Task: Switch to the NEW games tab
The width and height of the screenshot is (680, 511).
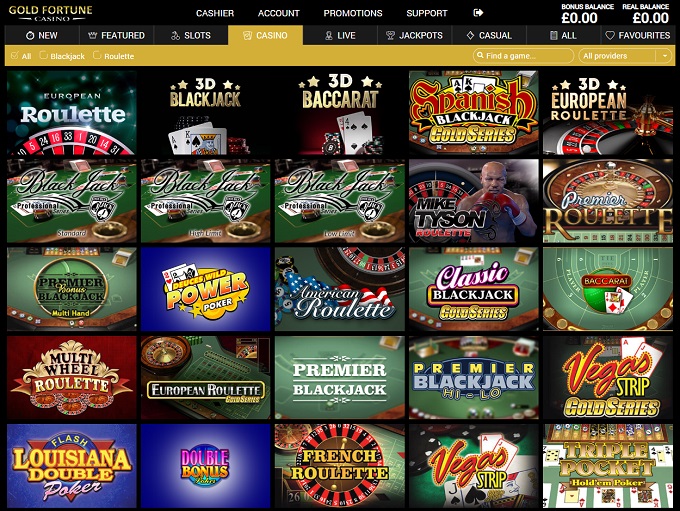Action: 42,36
